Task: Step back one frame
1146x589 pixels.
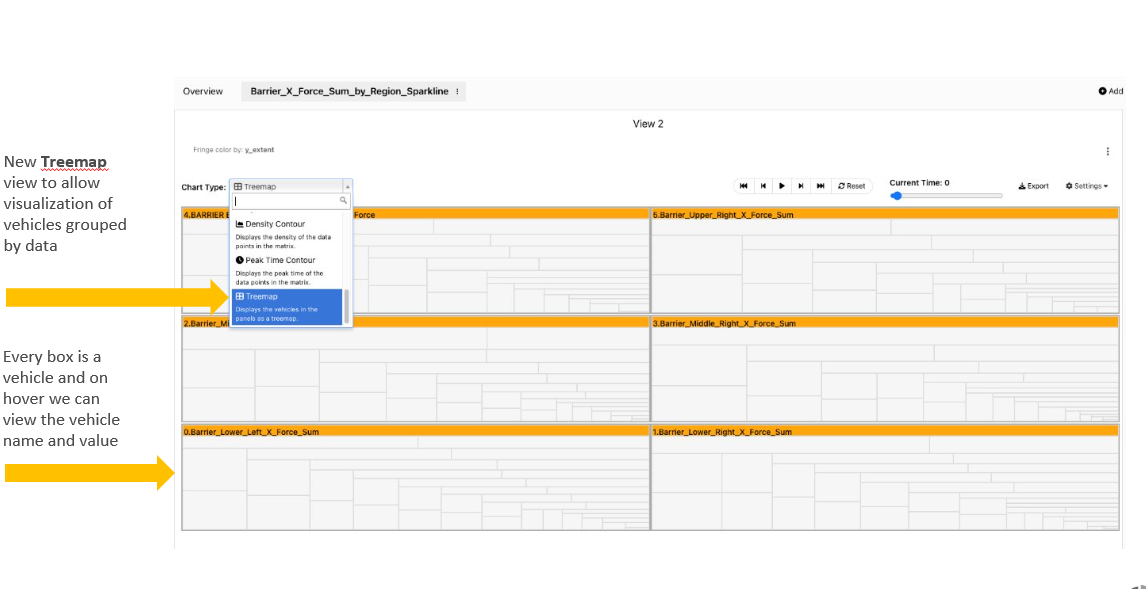Action: [762, 186]
